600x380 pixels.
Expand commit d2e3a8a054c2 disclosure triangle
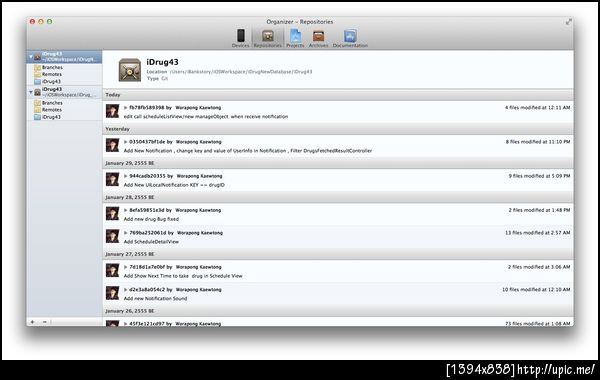125,290
